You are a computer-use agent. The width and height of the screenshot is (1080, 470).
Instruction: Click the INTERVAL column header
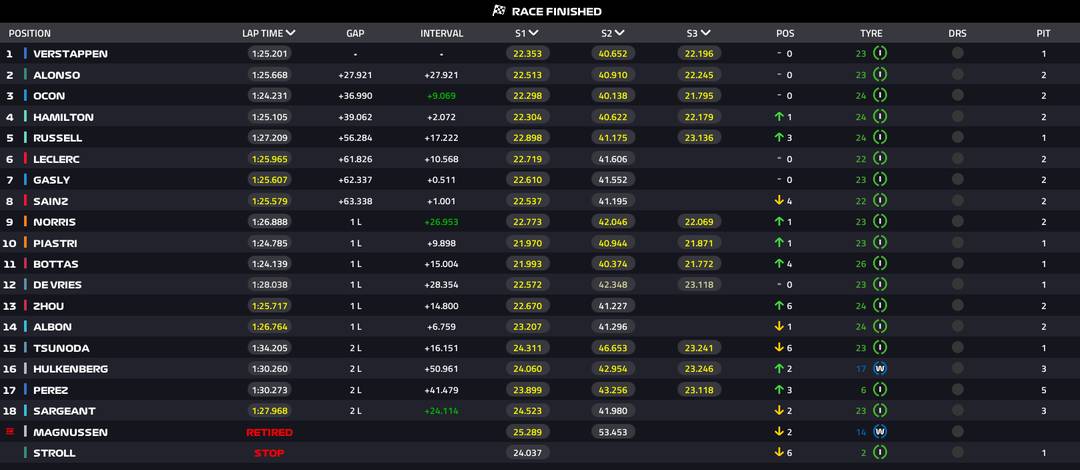(x=442, y=33)
